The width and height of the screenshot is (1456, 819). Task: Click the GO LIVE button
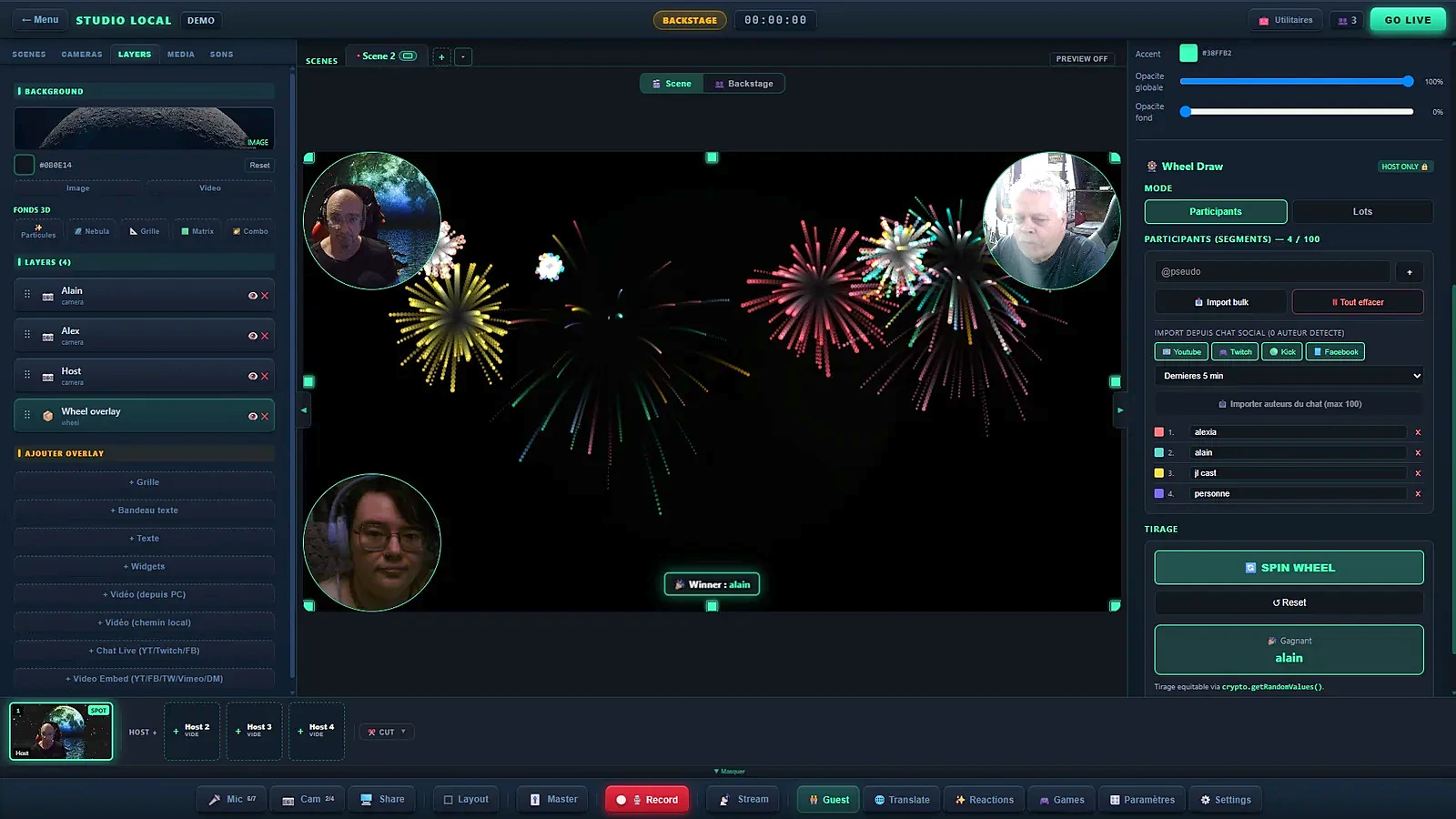point(1408,20)
